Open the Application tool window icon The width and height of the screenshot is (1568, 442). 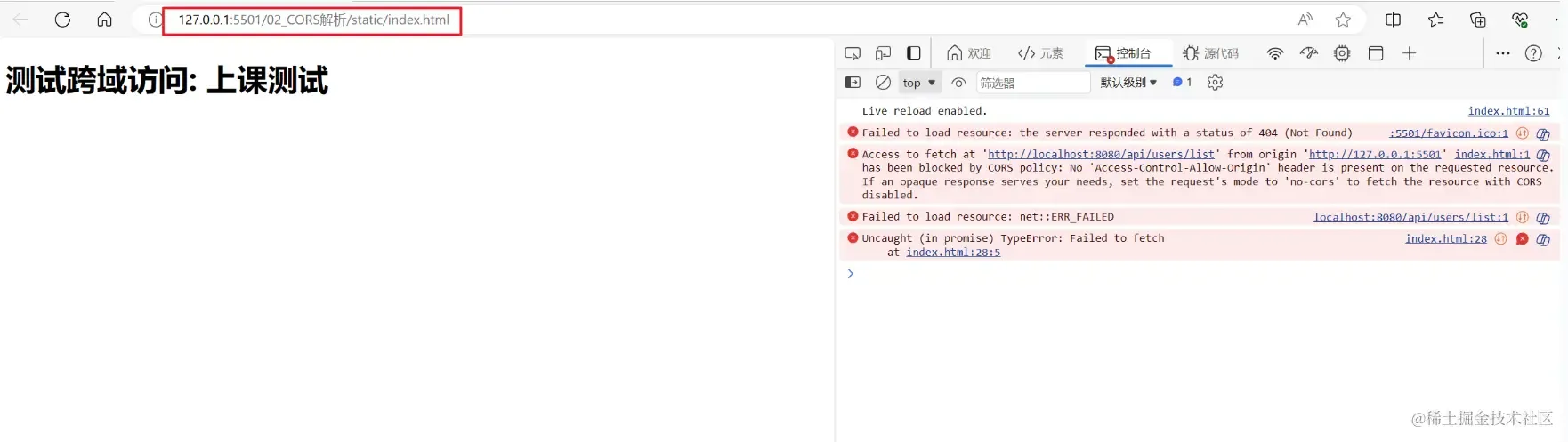coord(1376,53)
